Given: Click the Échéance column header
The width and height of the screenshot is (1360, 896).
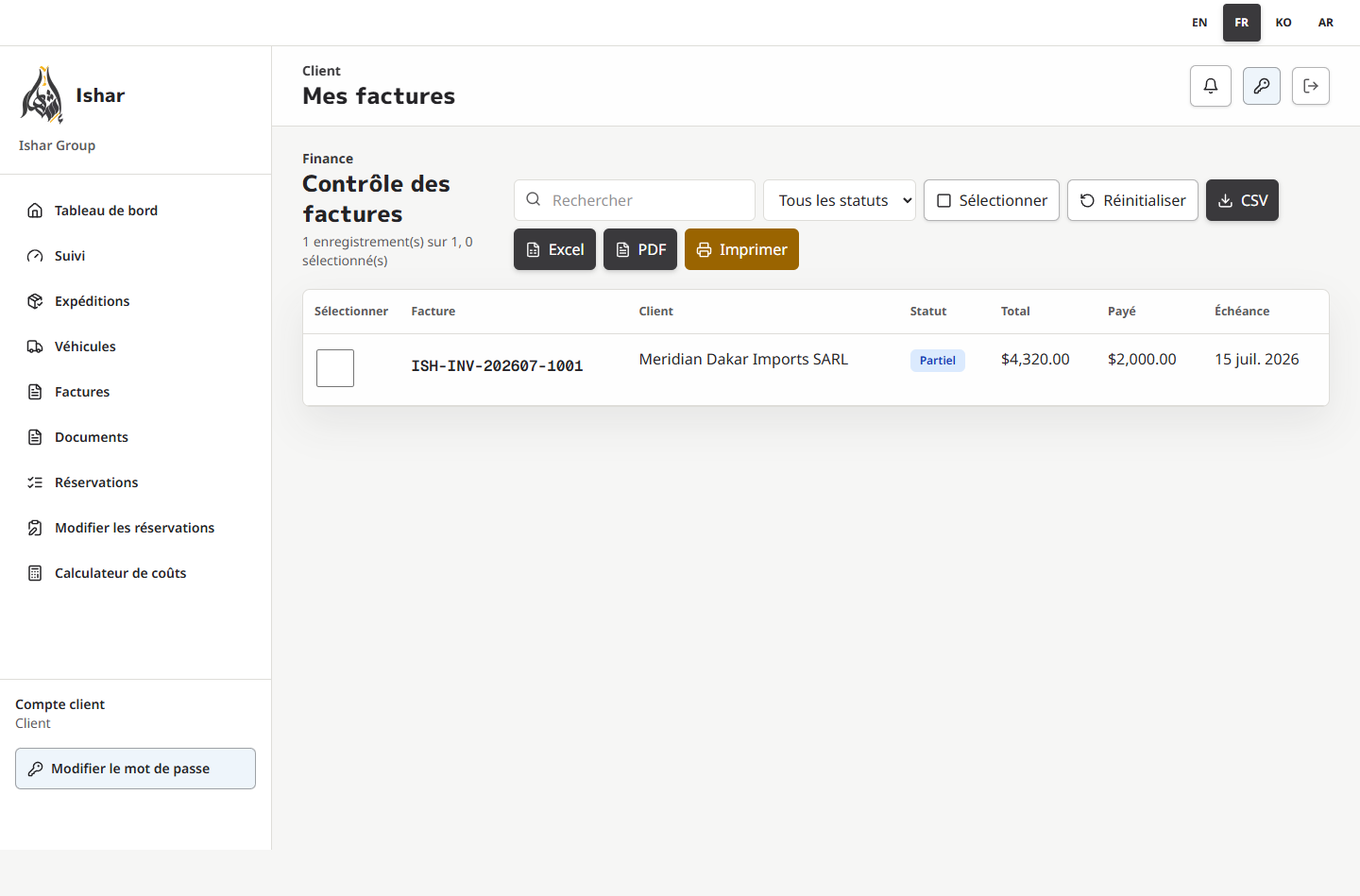Looking at the screenshot, I should pyautogui.click(x=1242, y=311).
